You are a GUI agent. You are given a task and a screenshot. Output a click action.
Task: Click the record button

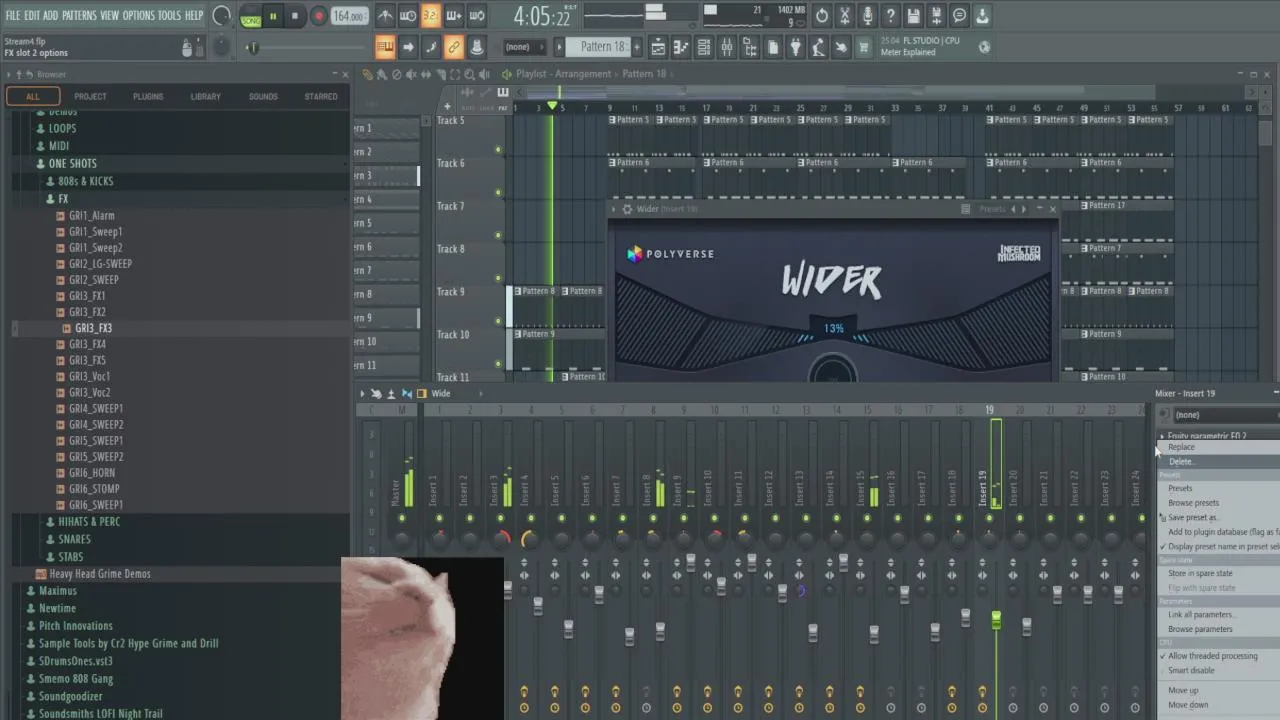pos(319,16)
